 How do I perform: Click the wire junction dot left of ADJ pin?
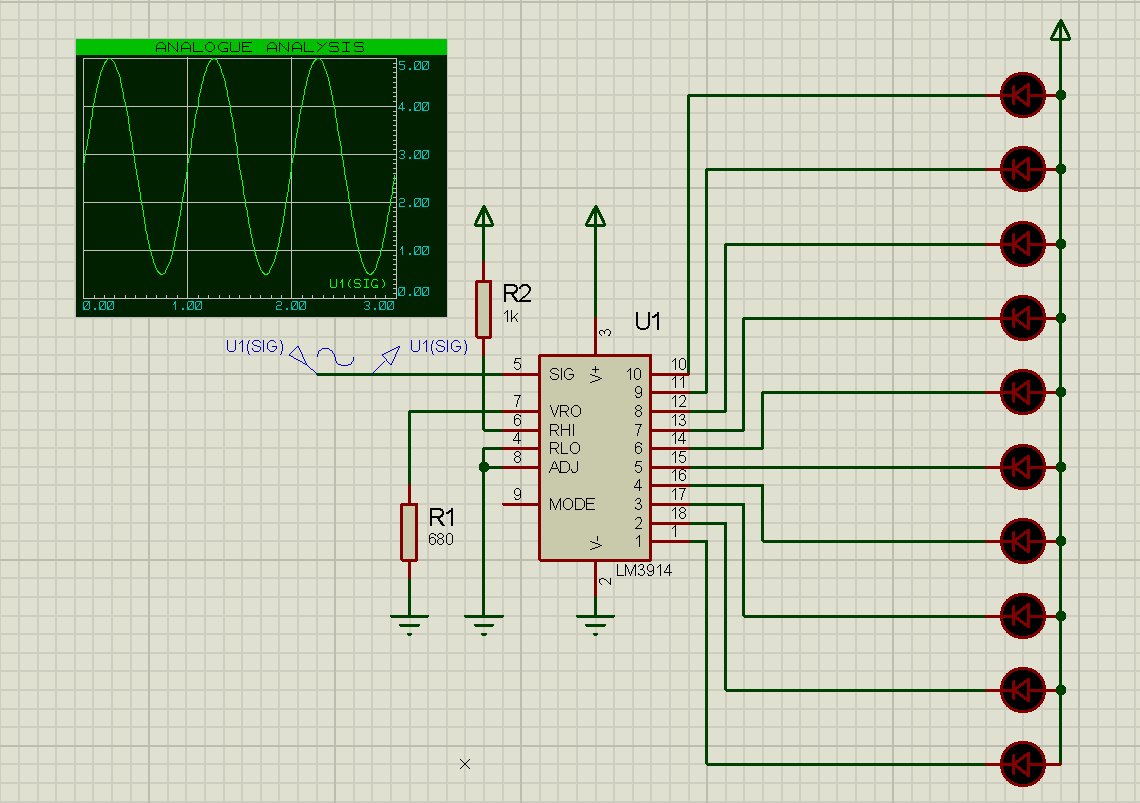pyautogui.click(x=483, y=467)
